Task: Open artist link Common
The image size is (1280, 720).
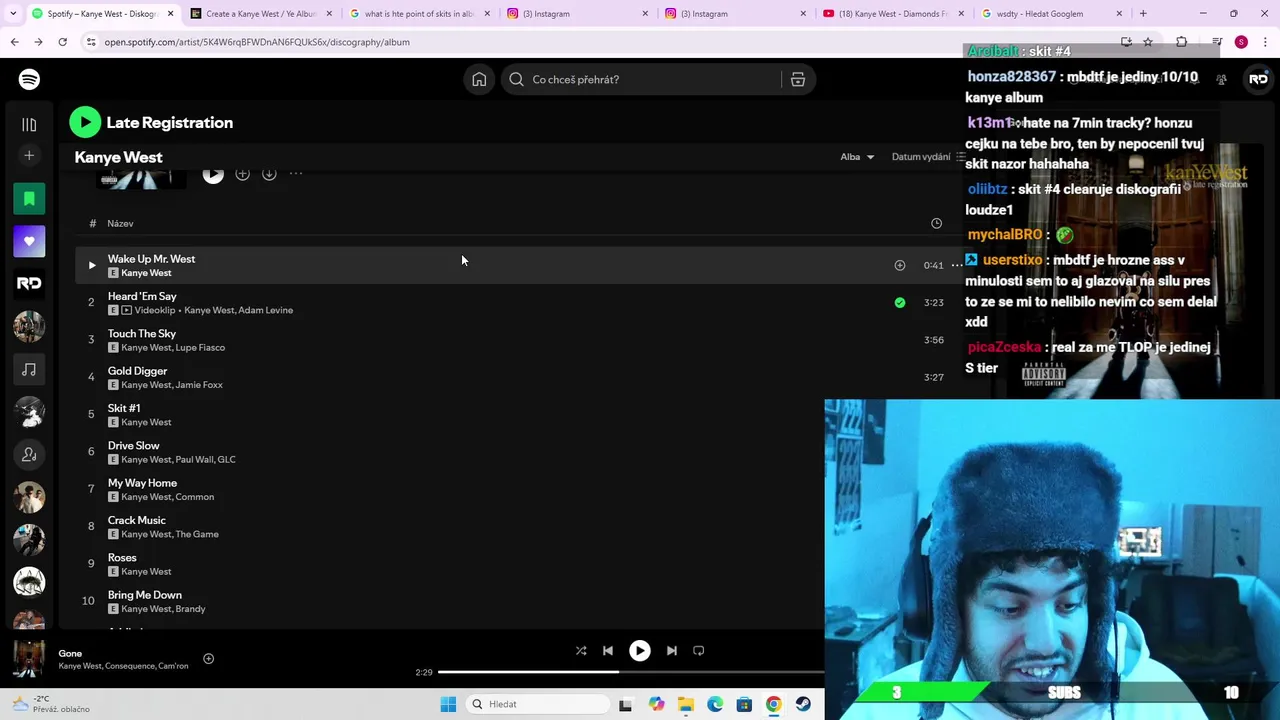Action: [195, 497]
